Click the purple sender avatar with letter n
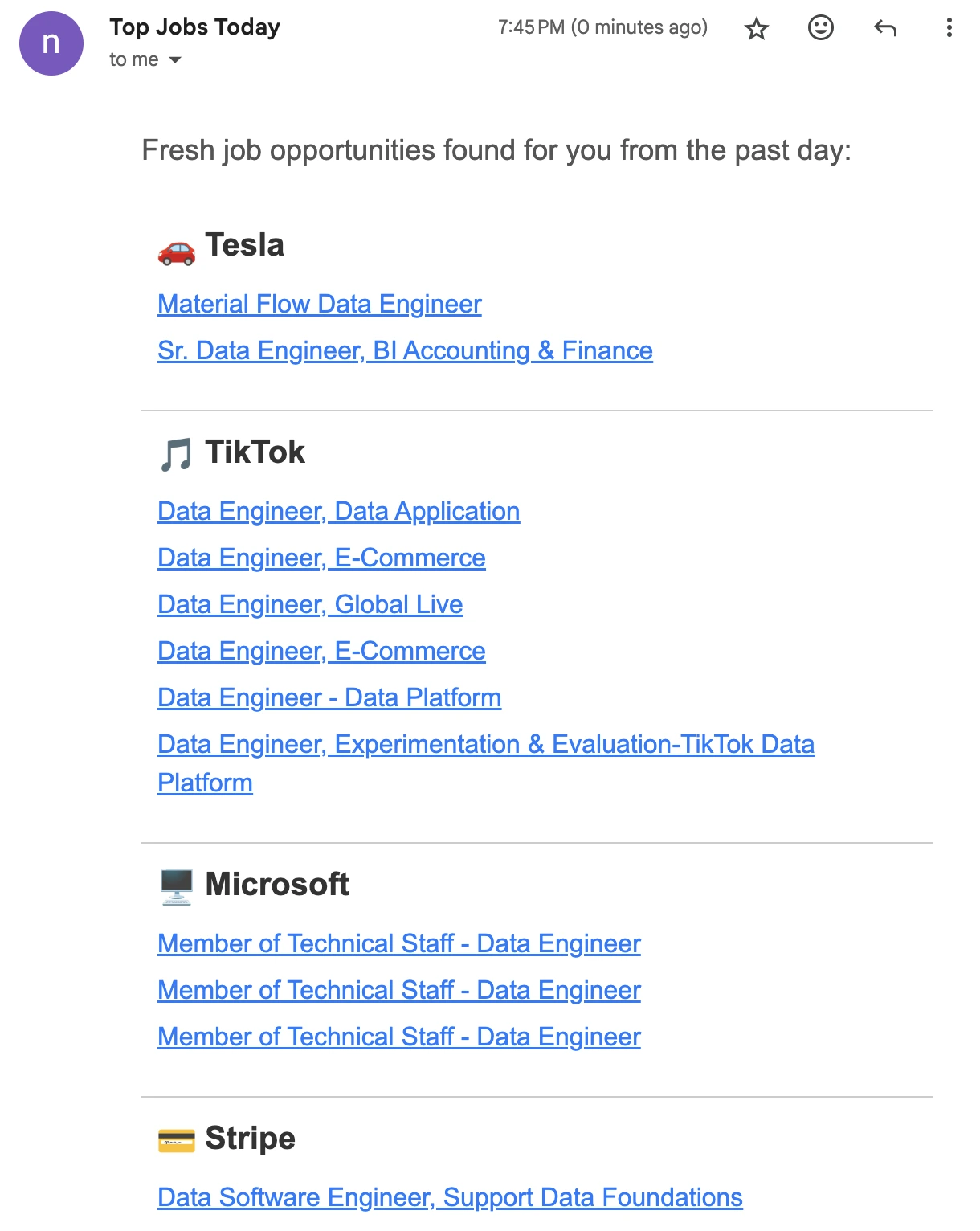 click(50, 43)
